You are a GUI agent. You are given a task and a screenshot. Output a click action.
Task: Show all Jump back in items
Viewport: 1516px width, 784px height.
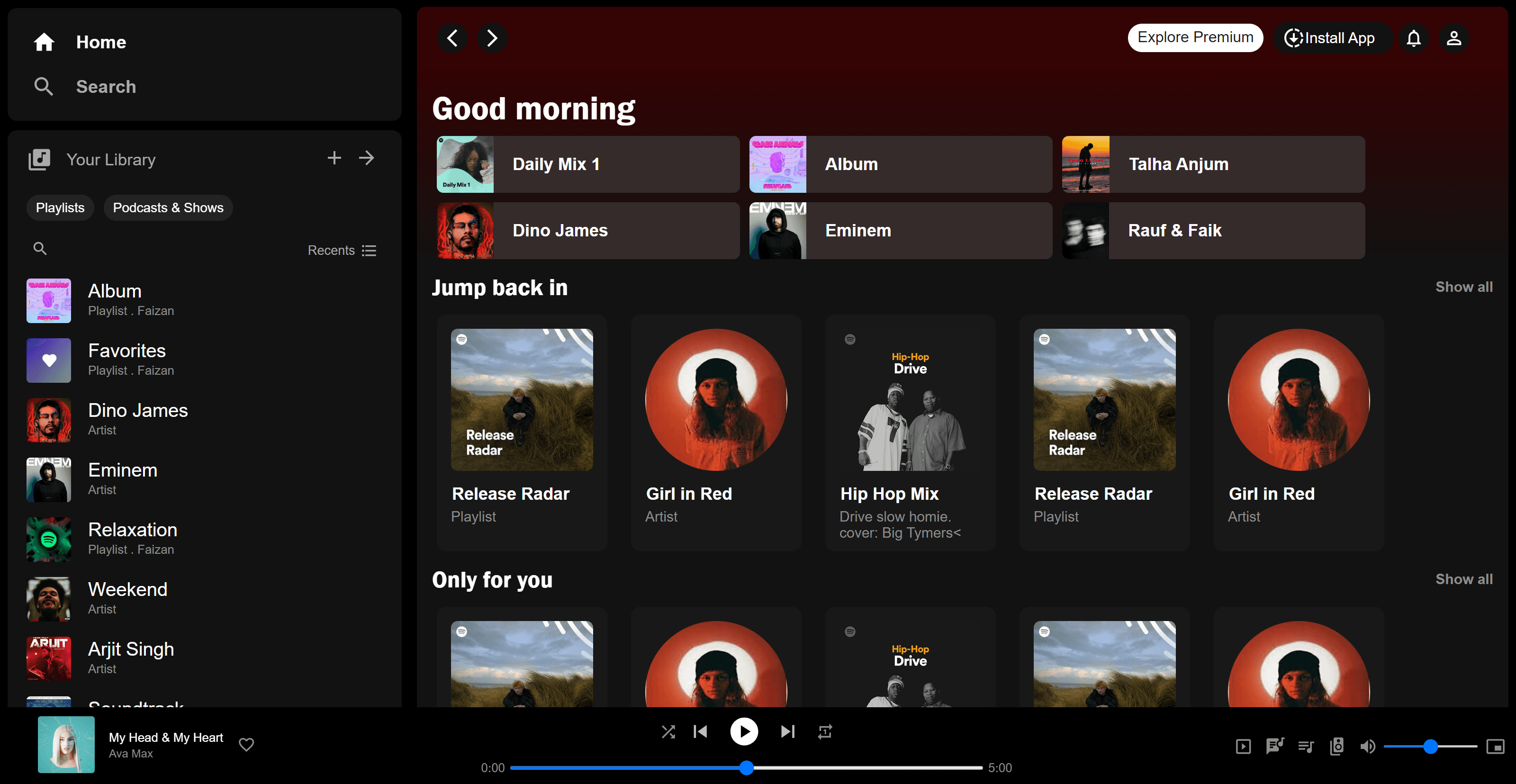(x=1463, y=287)
